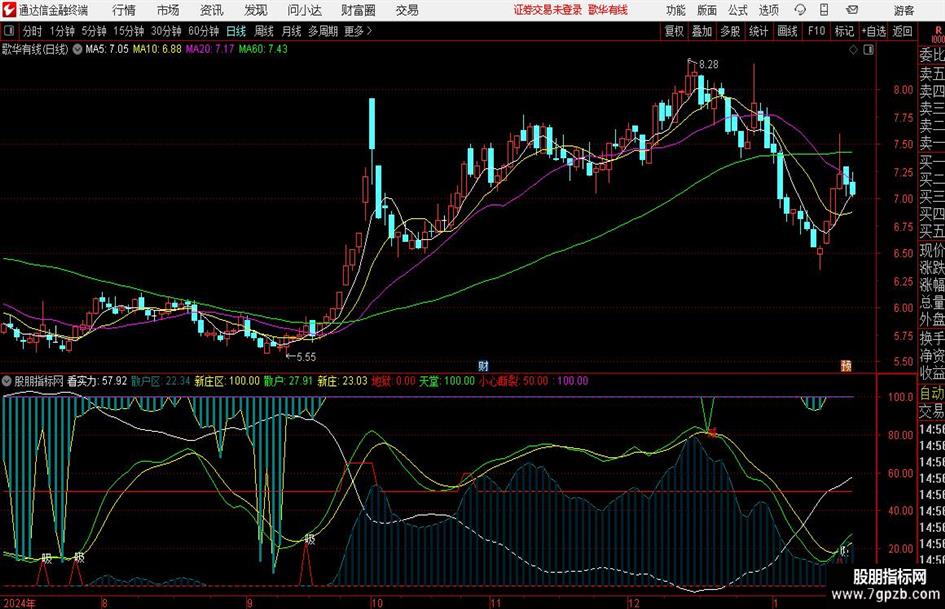Viewport: 945px width, 609px height.
Task: Select the 日线 daily chart tab
Action: 236,31
